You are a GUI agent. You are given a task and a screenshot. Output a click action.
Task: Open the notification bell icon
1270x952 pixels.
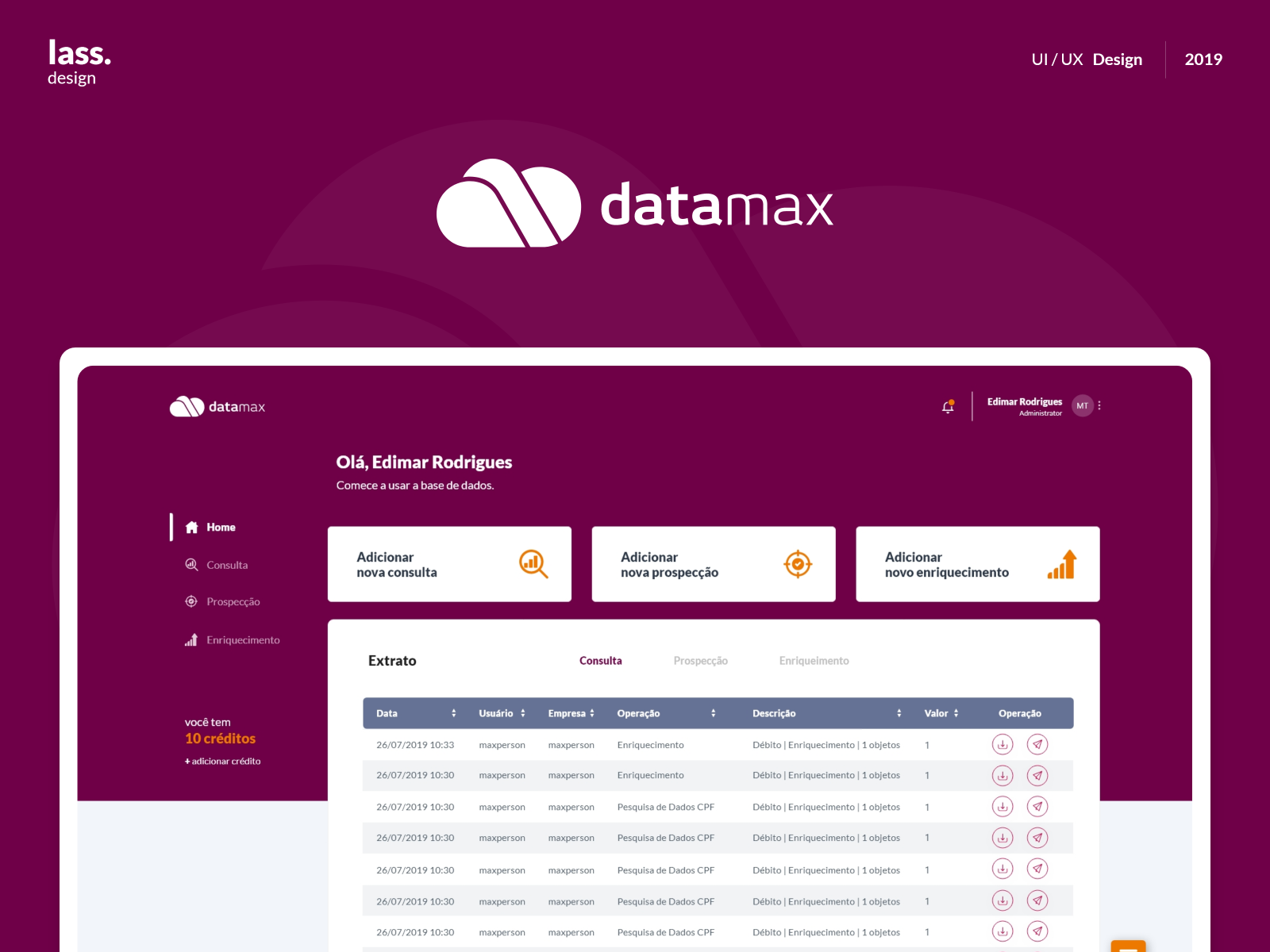click(x=948, y=405)
